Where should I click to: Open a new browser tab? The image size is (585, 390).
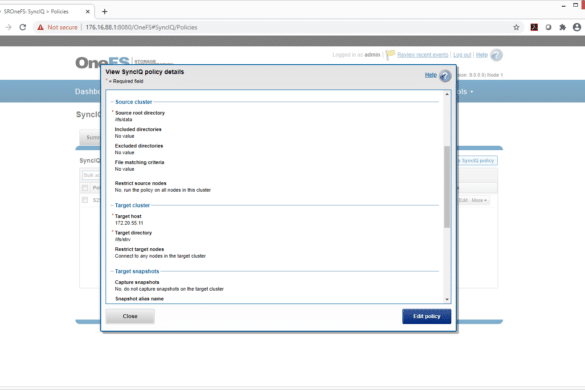pos(104,12)
